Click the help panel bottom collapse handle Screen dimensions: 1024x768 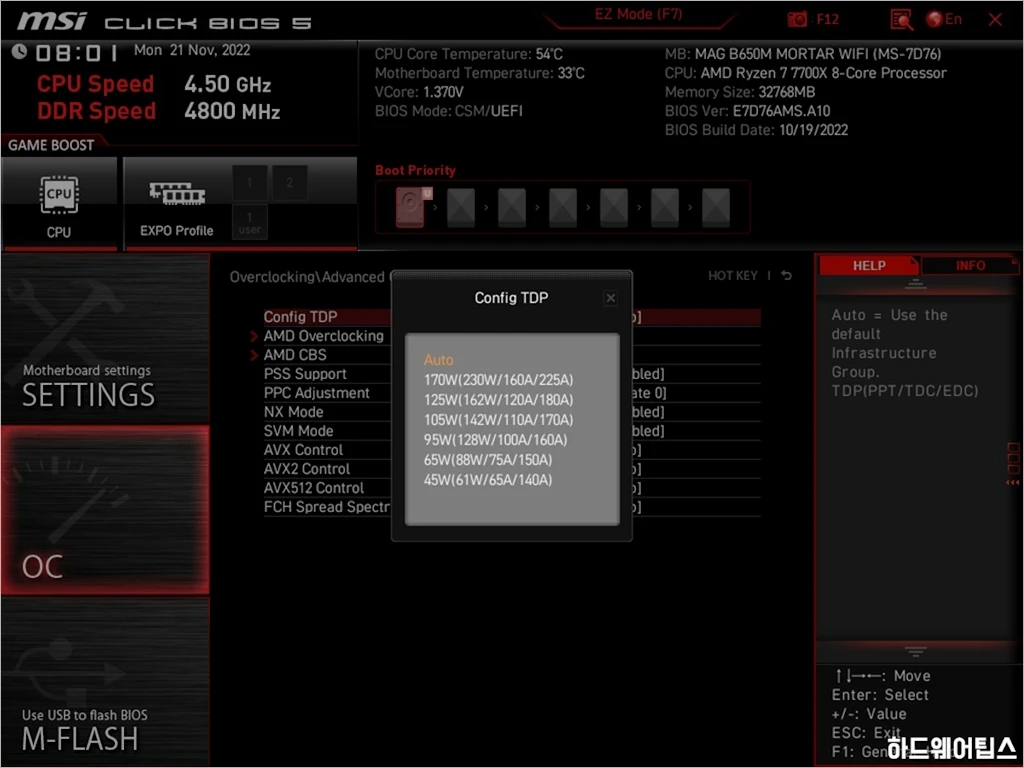[915, 651]
